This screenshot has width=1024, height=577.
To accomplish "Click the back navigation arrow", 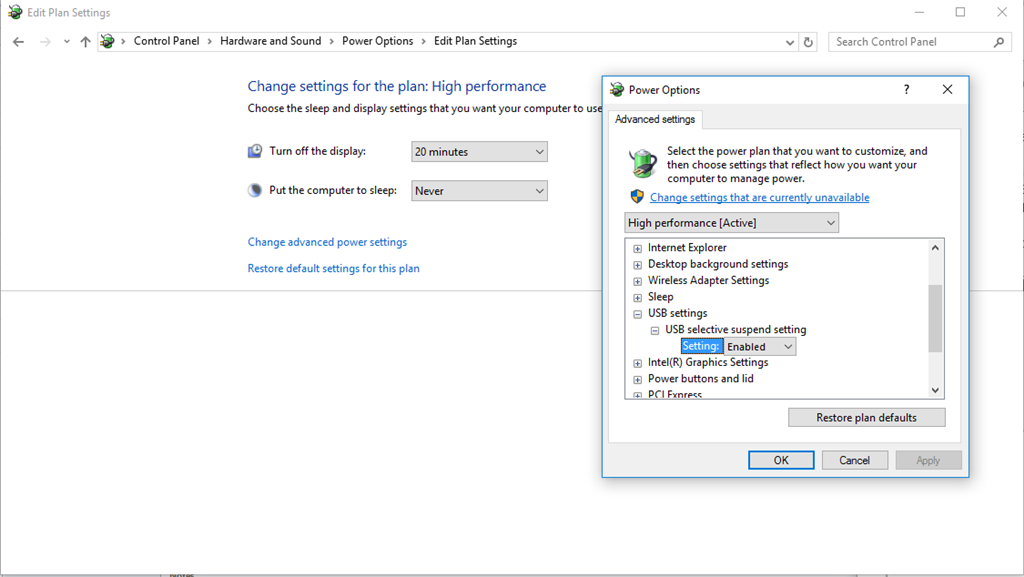I will [18, 41].
